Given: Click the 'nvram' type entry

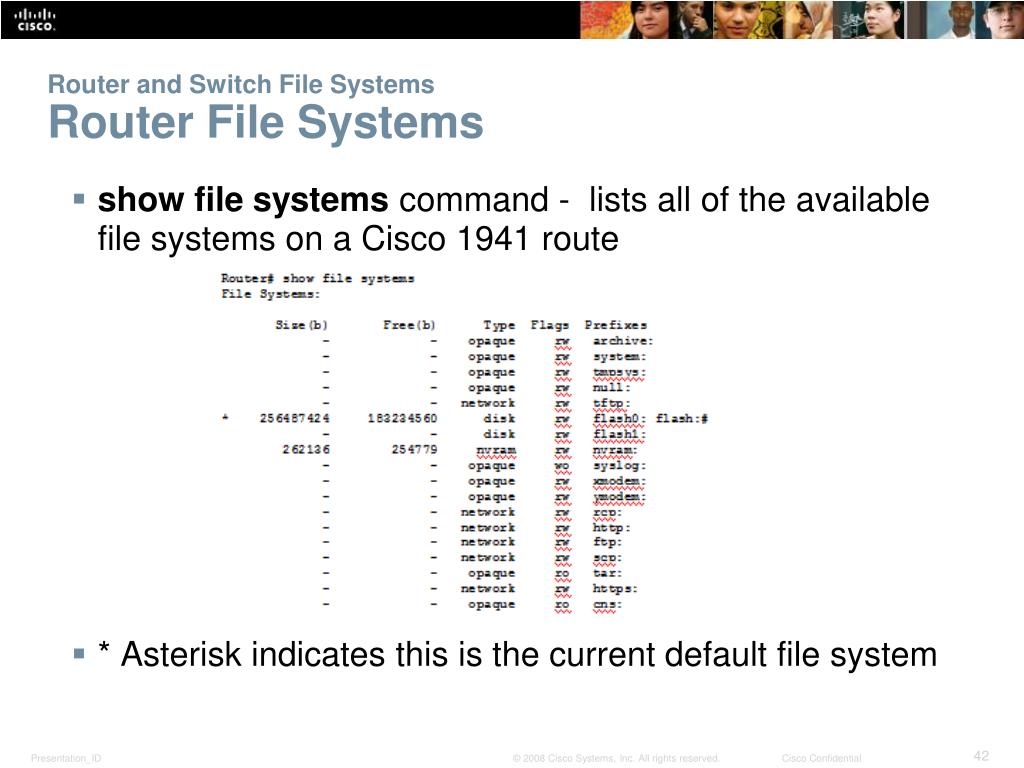Looking at the screenshot, I should pyautogui.click(x=496, y=450).
